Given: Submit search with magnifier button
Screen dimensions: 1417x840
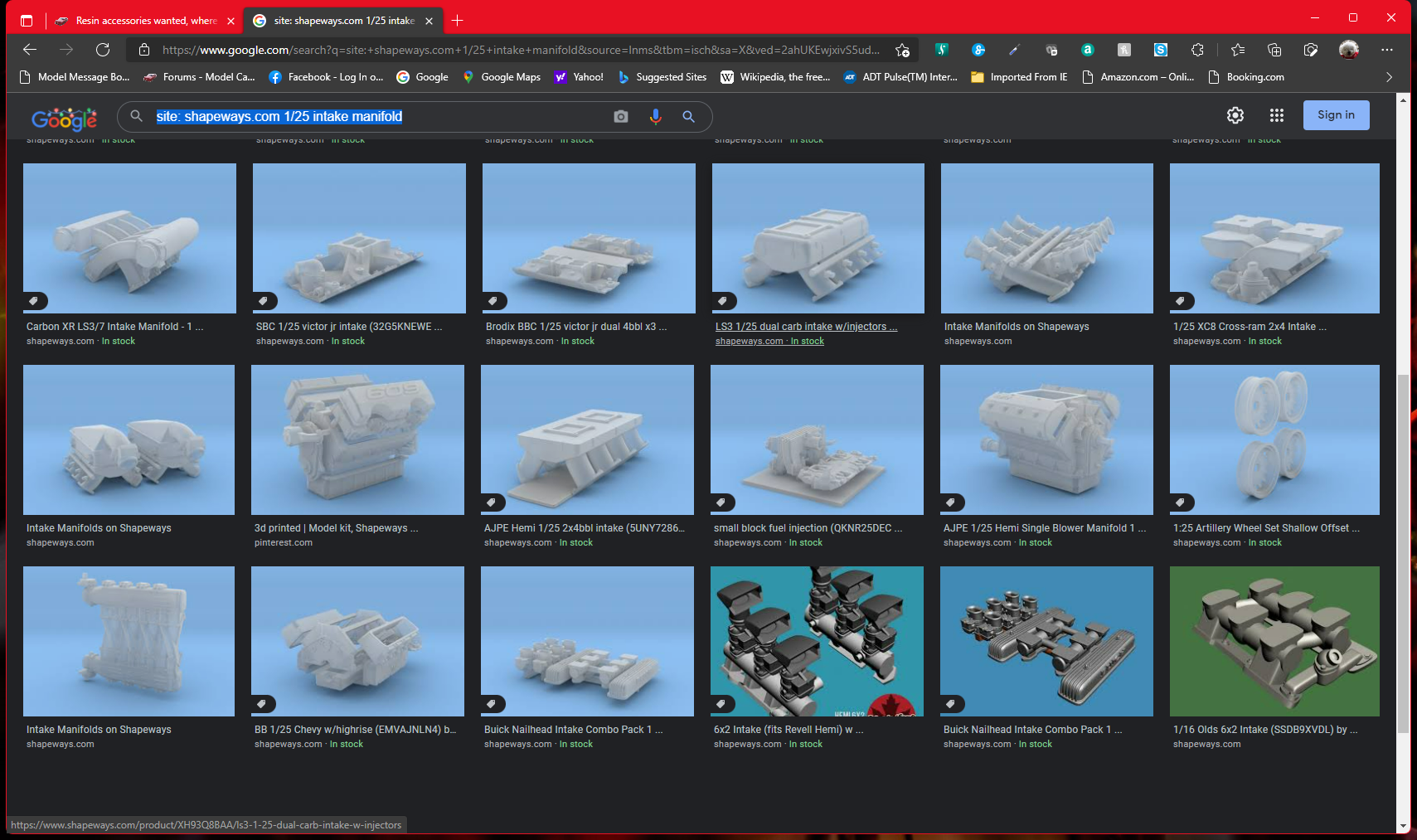Looking at the screenshot, I should [688, 117].
